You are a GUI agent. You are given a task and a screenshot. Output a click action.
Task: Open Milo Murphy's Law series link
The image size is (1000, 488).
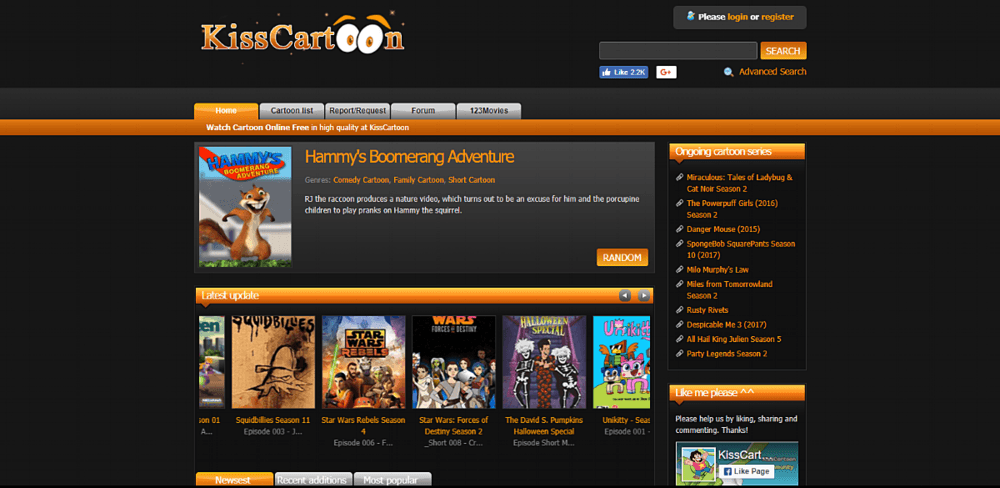pyautogui.click(x=717, y=269)
